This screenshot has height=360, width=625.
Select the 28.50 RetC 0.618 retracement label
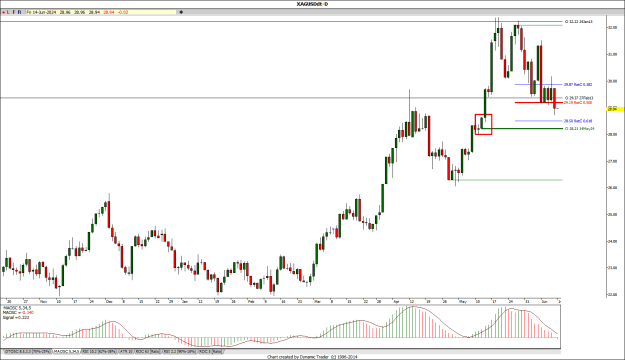[578, 121]
